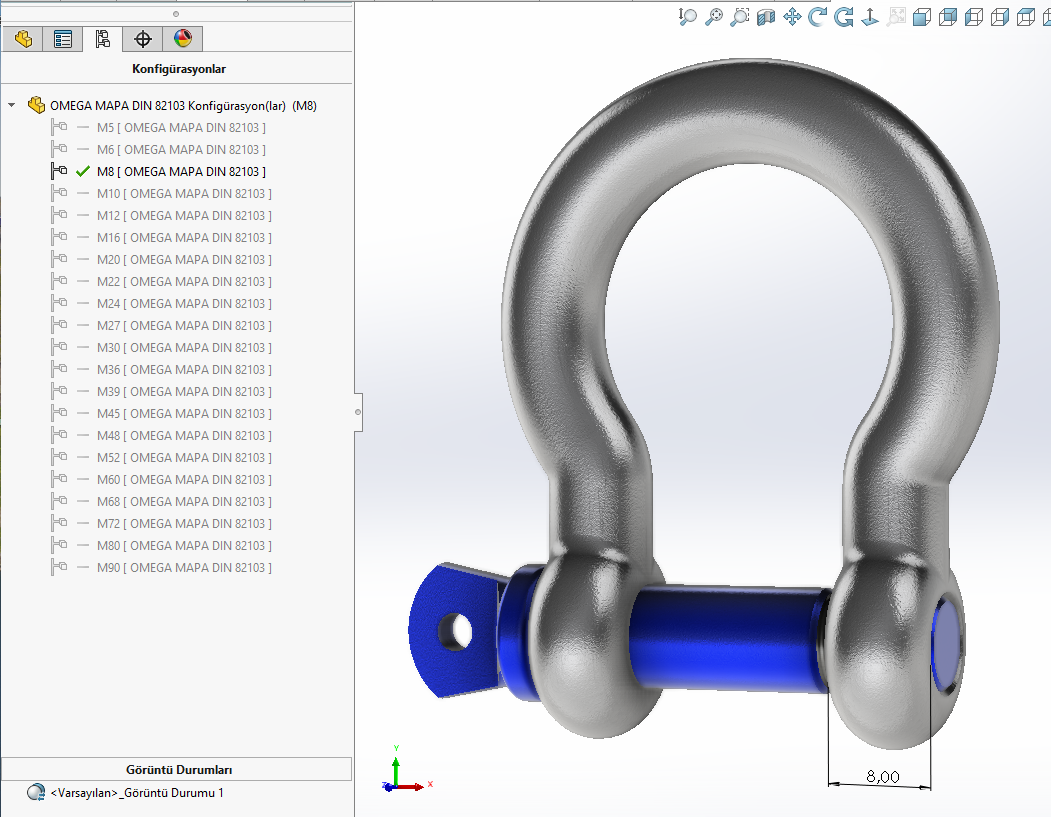This screenshot has height=817, width=1051.
Task: Select the Roll View tool
Action: pos(844,17)
